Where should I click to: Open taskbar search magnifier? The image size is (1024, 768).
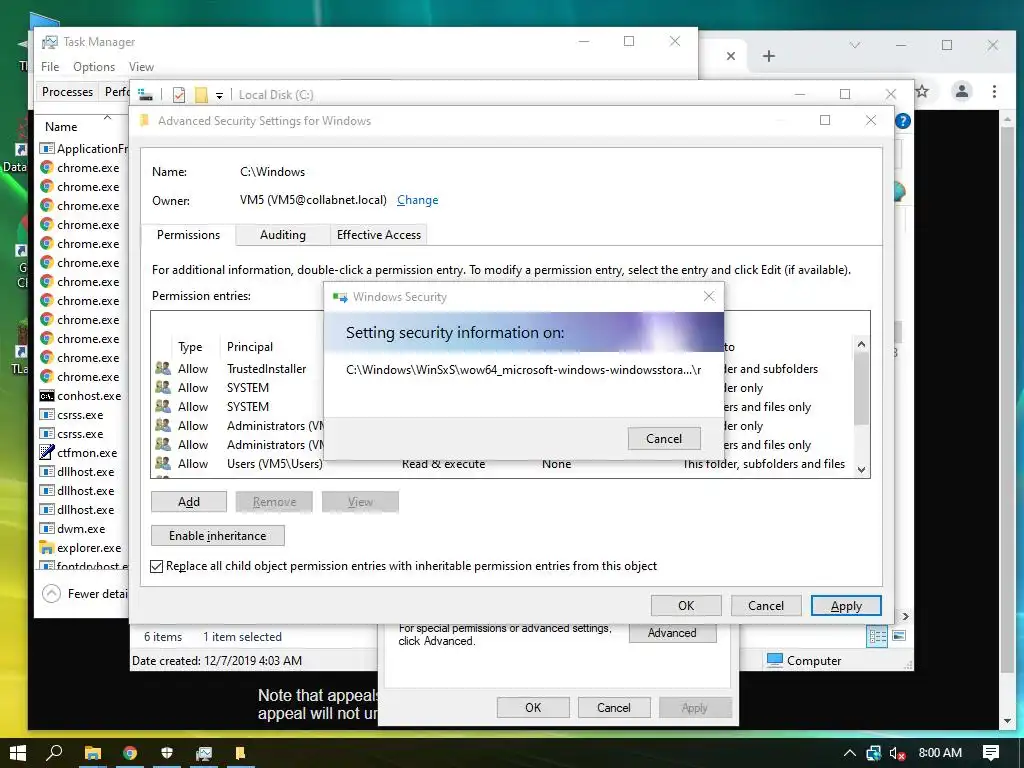pos(55,753)
